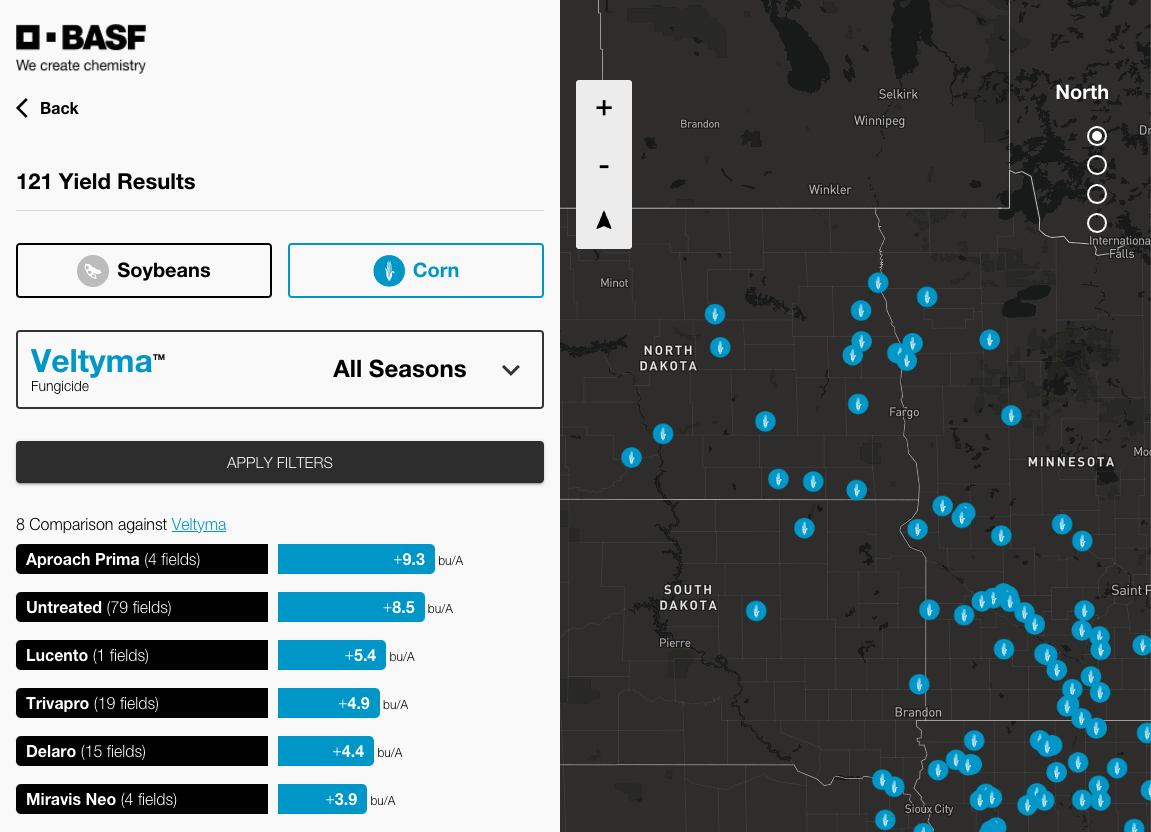Open the All Seasons label selector

coord(399,369)
